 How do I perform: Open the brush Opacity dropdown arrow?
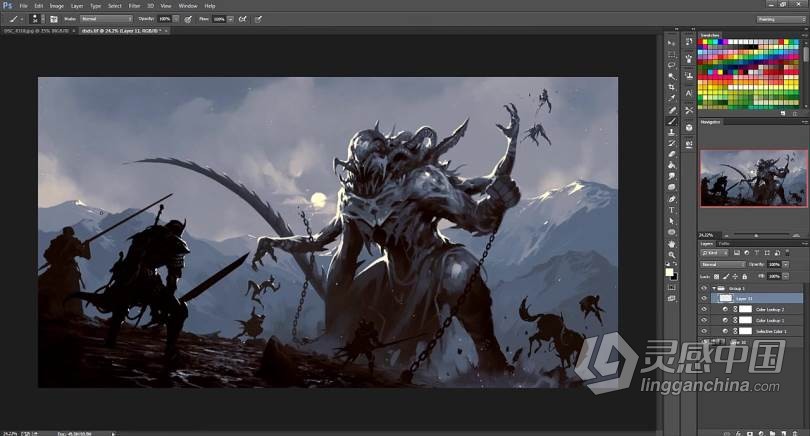point(176,19)
